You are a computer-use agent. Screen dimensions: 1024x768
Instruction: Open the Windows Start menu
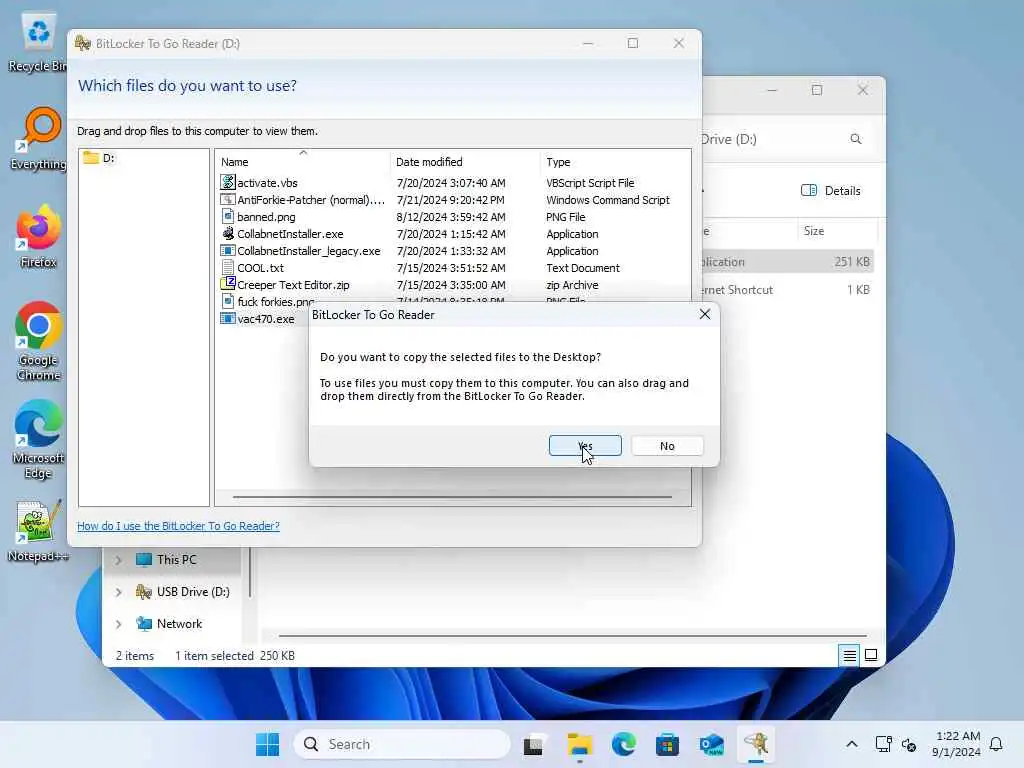(x=267, y=744)
